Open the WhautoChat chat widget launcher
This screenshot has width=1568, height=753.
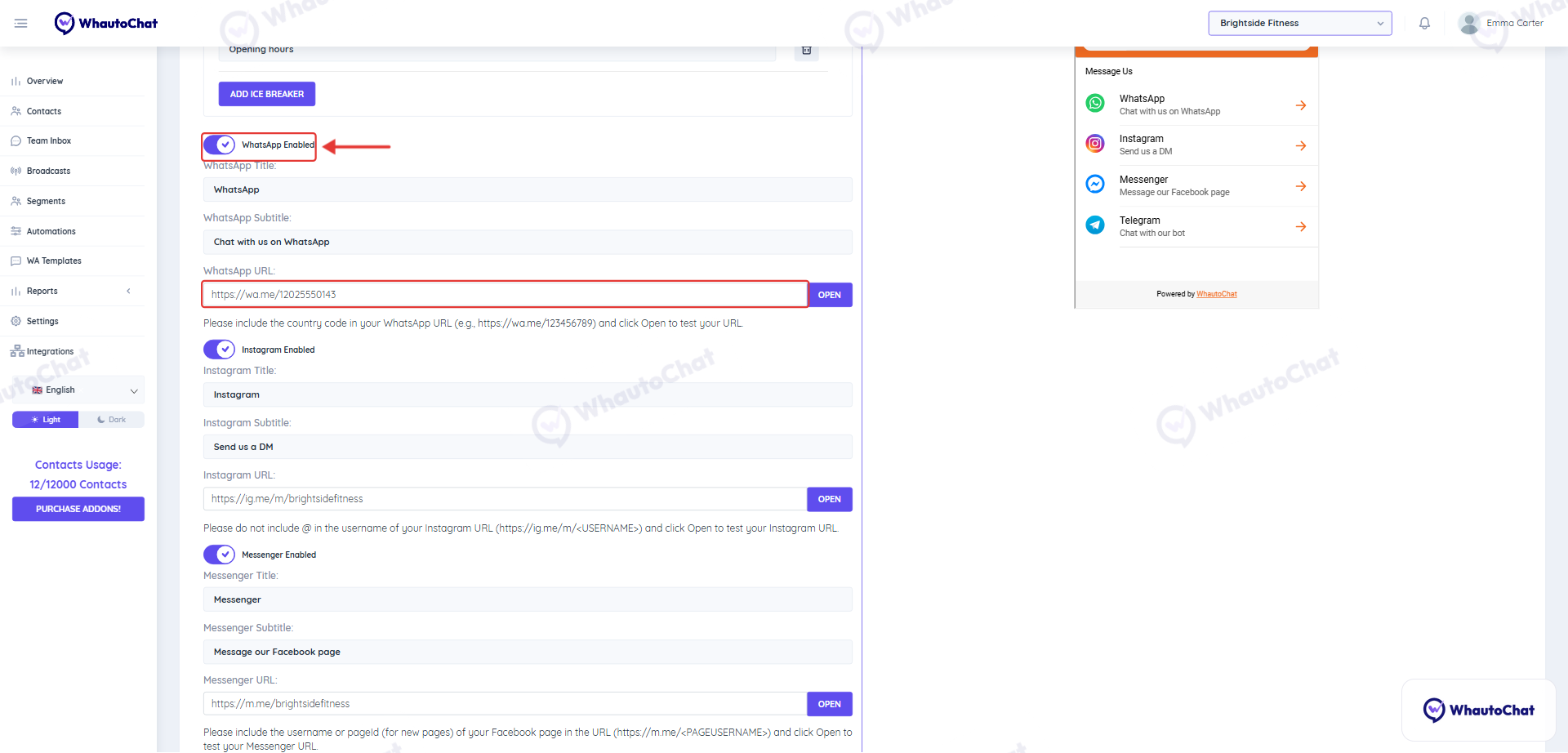(x=1478, y=710)
